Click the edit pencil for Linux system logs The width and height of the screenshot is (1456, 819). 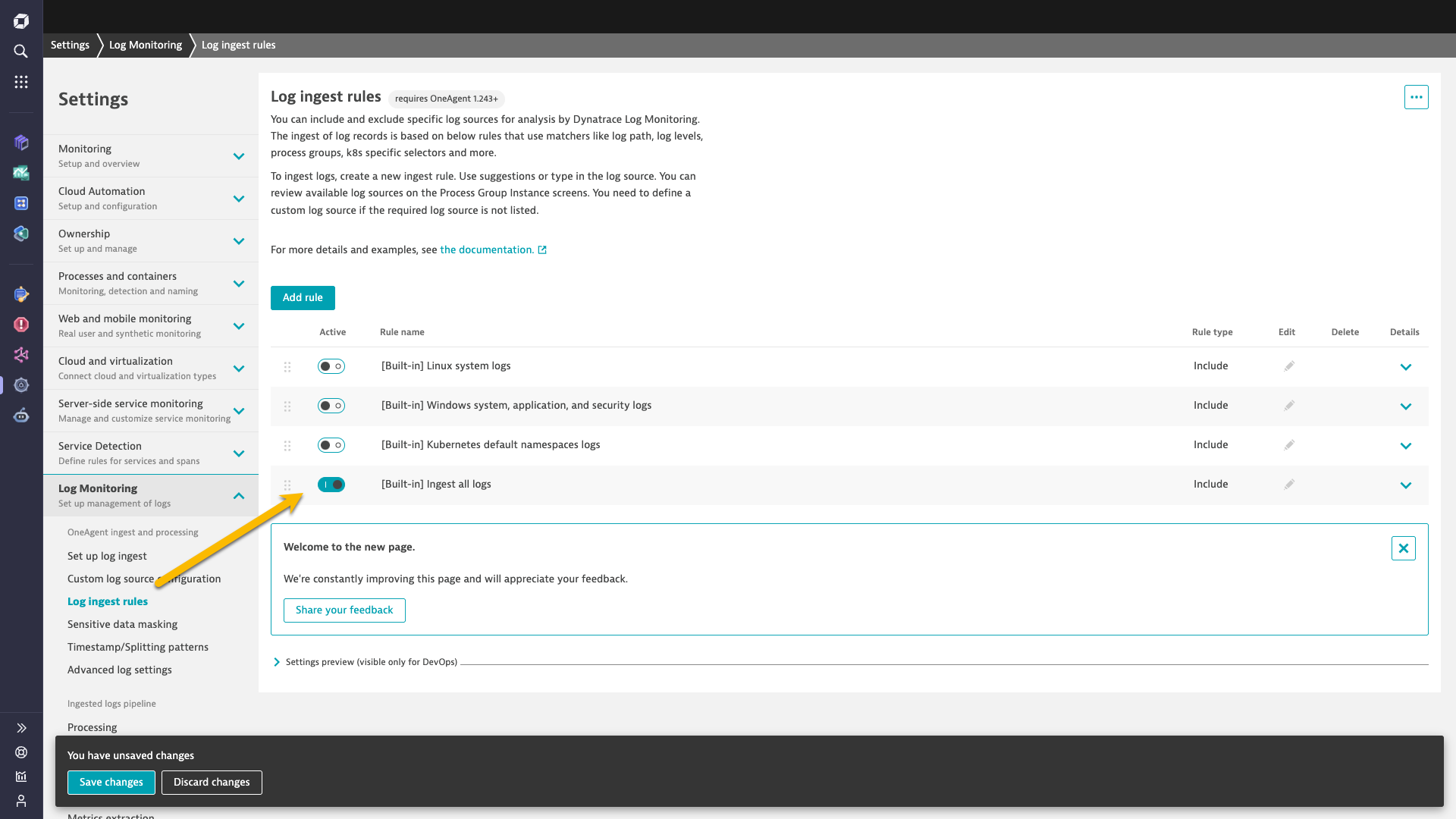[1289, 366]
